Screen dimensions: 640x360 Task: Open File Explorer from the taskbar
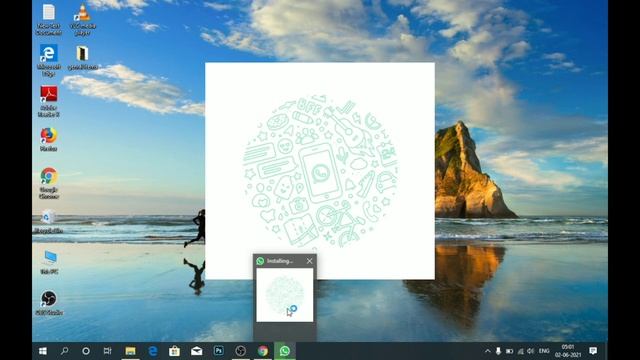pos(130,351)
